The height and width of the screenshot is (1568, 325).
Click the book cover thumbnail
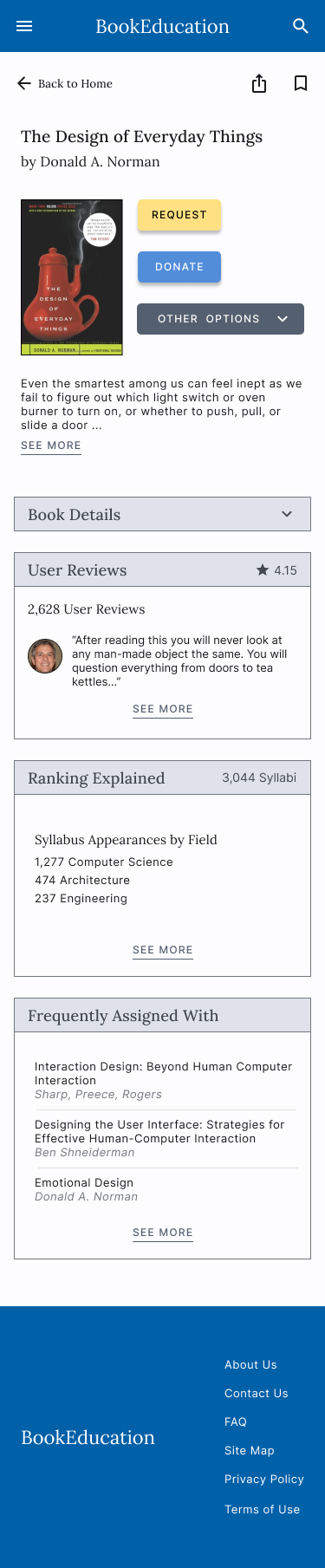coord(72,277)
